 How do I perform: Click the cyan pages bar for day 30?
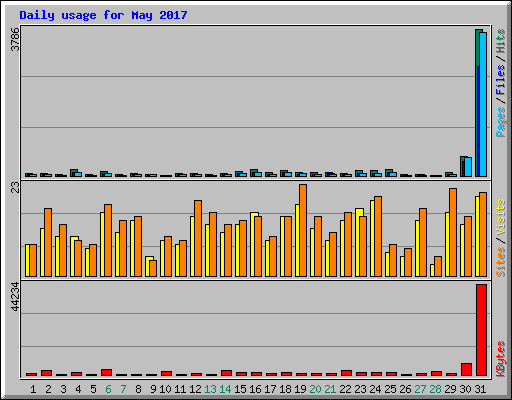point(468,167)
